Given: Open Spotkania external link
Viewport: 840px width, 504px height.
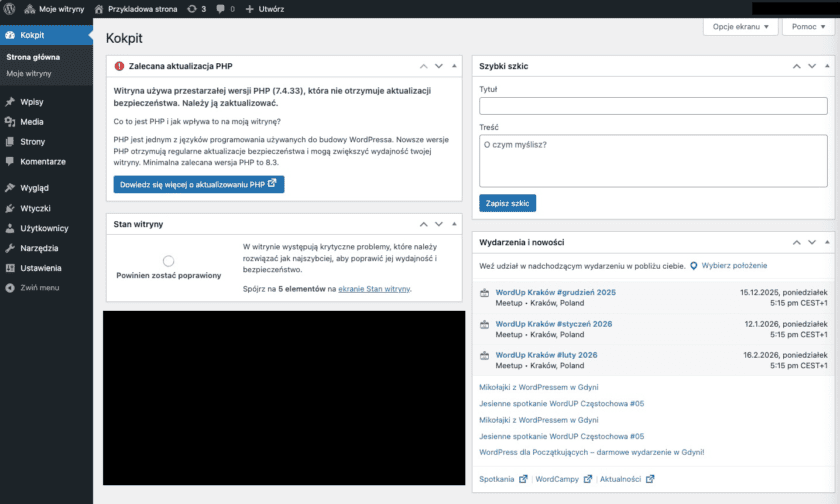Looking at the screenshot, I should point(503,479).
